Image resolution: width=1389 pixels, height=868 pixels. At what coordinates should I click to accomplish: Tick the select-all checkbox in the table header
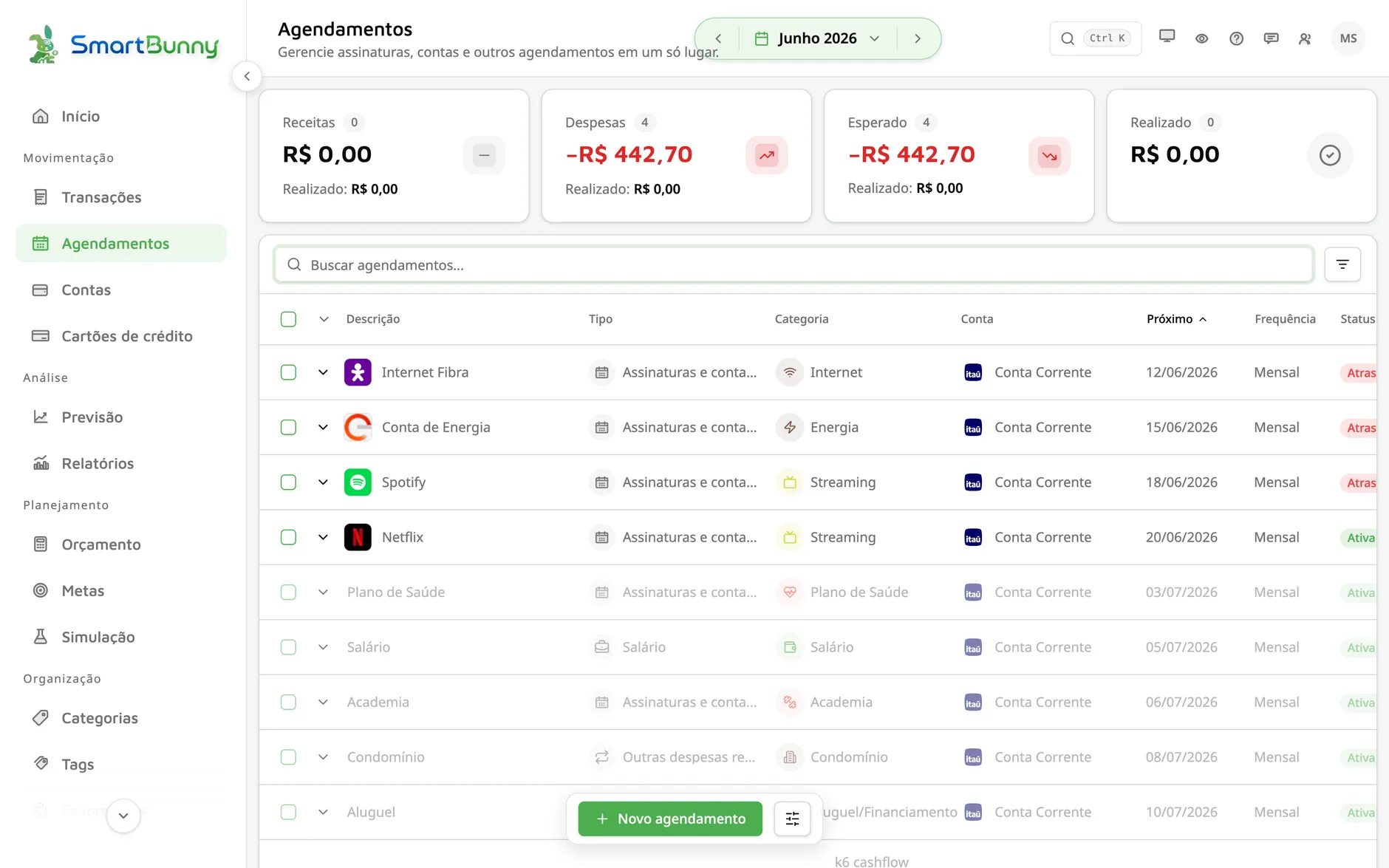[288, 319]
